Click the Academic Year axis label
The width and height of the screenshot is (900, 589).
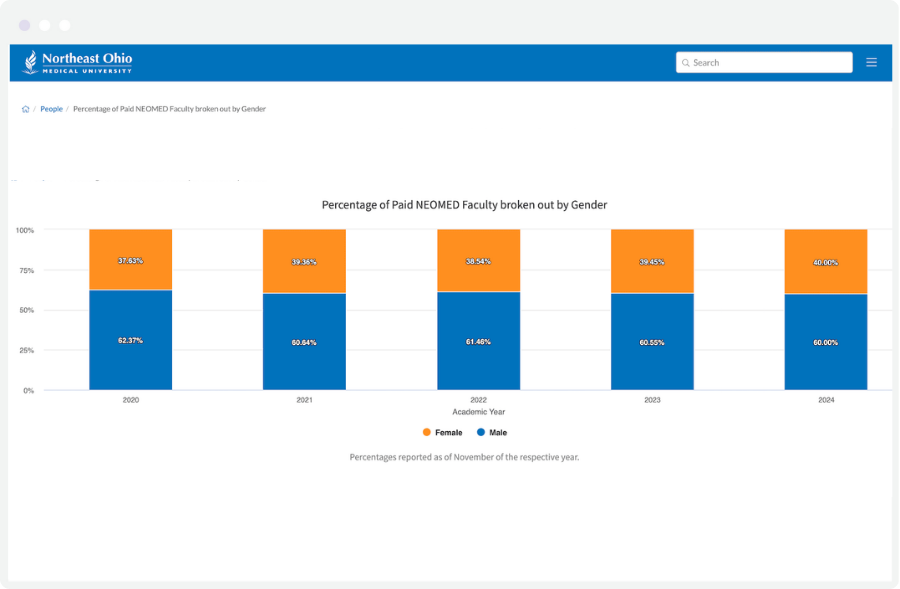pos(478,411)
